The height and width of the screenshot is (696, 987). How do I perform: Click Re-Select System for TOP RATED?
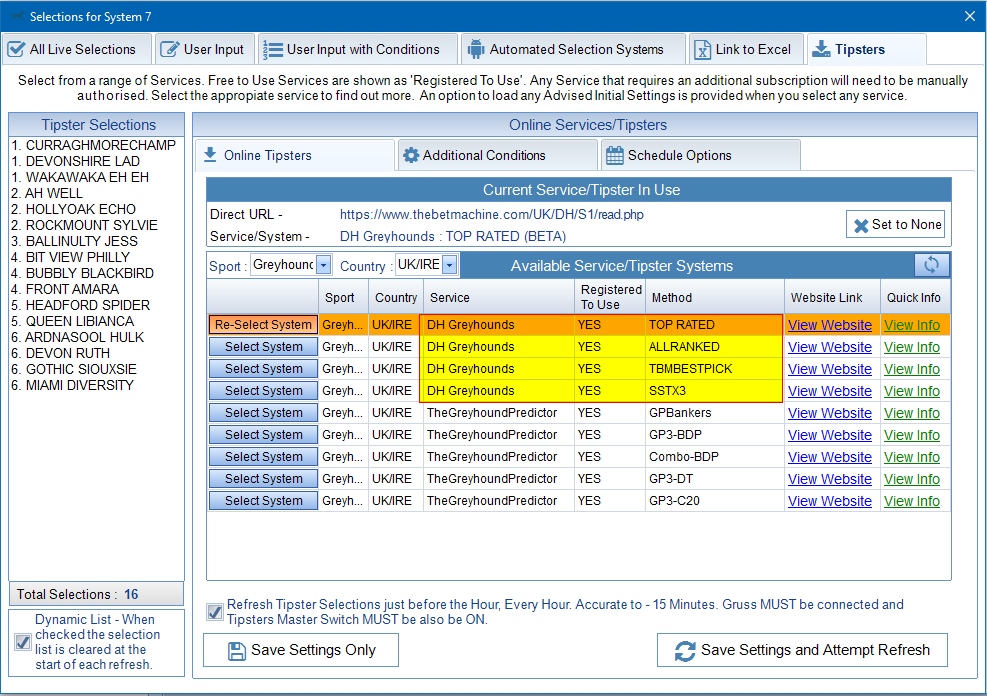tap(263, 325)
